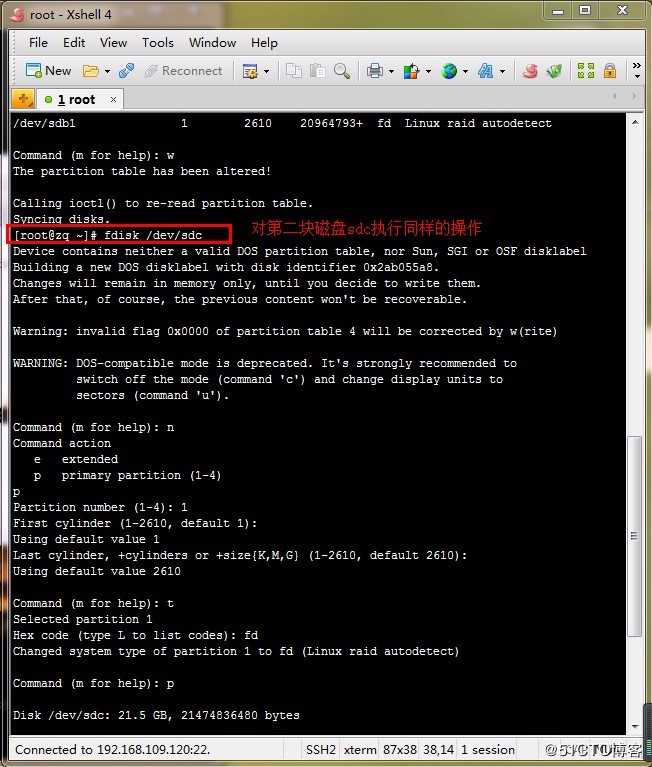Click the color scheme icon
Viewport: 652px width, 767px height.
411,71
